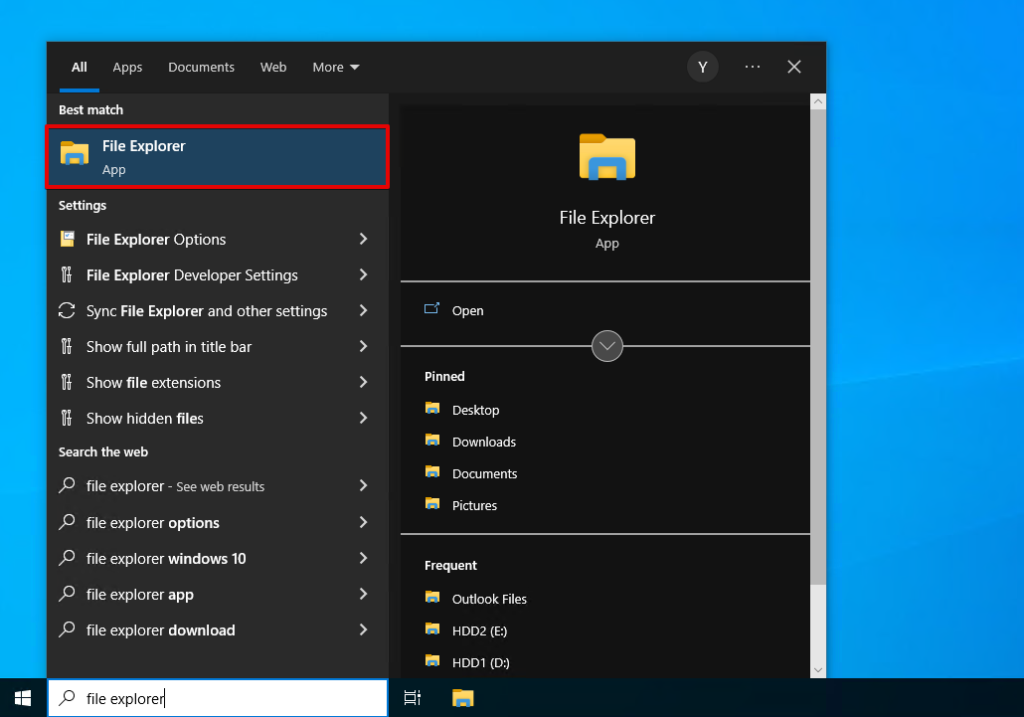Switch to the Web search tab
Screen dimensions: 1024x717
point(272,66)
